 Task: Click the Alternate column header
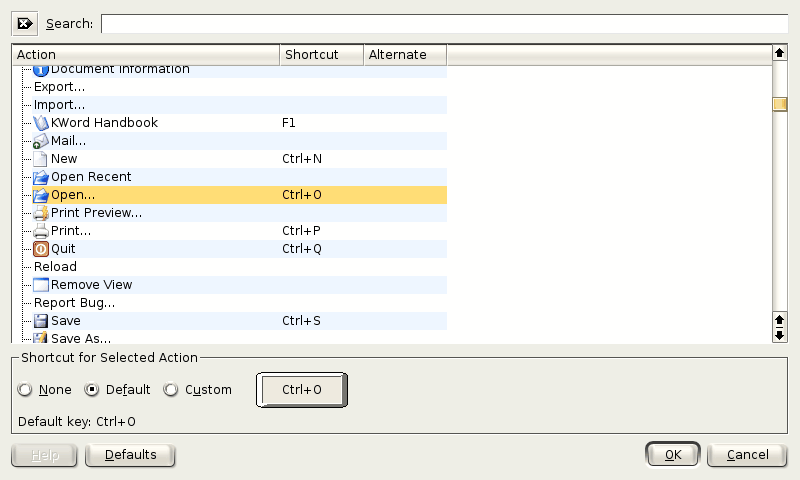(404, 55)
